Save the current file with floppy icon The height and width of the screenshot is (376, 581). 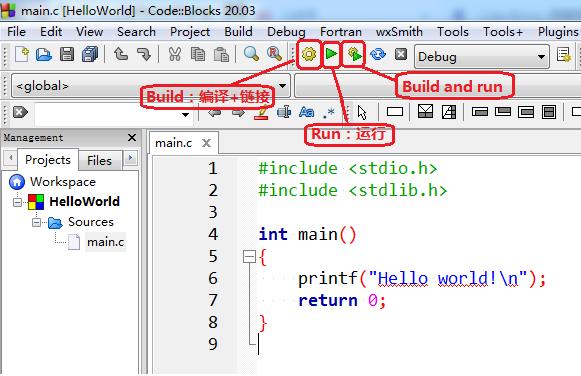[67, 54]
